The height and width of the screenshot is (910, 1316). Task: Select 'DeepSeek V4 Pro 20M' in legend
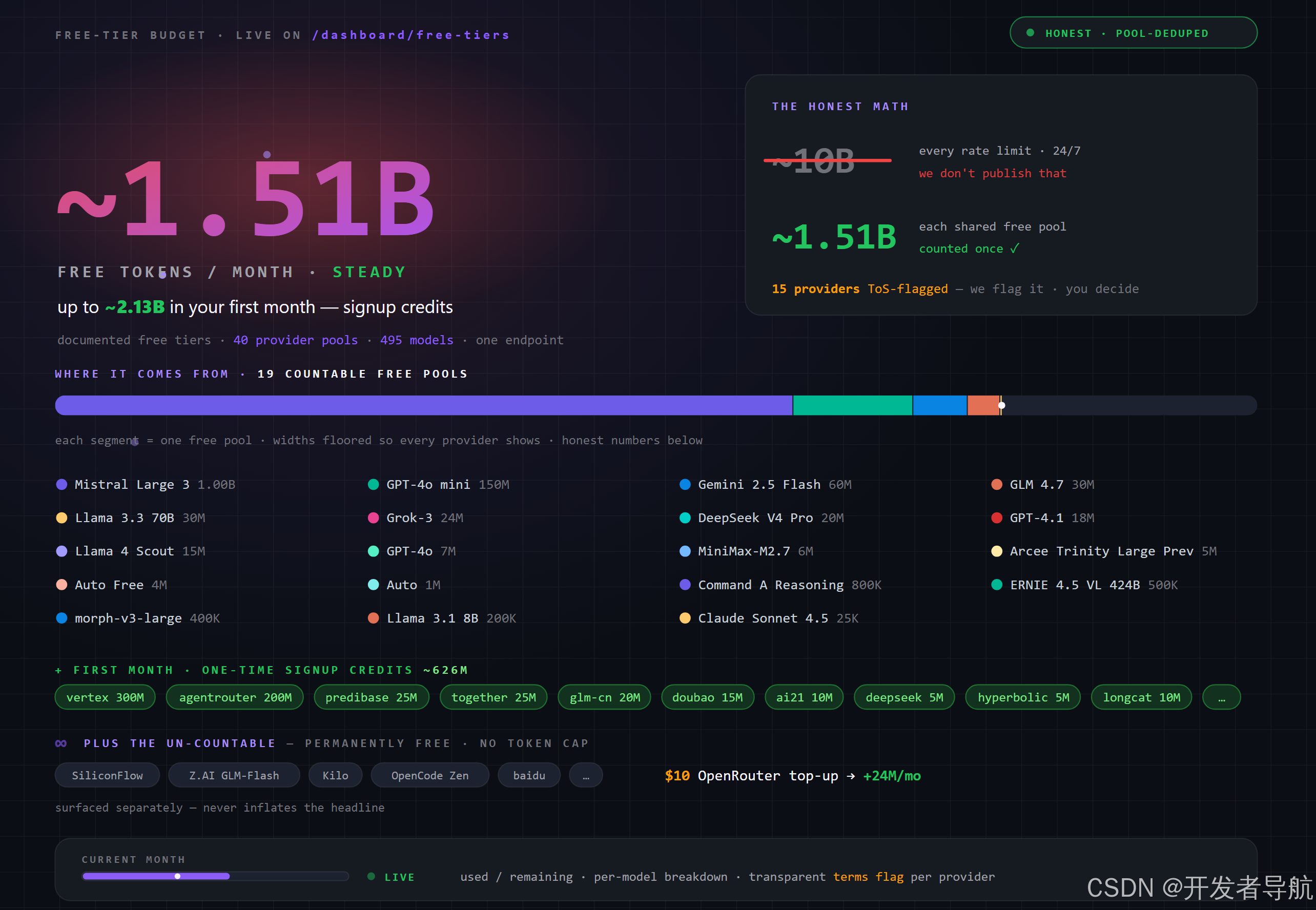pos(762,518)
